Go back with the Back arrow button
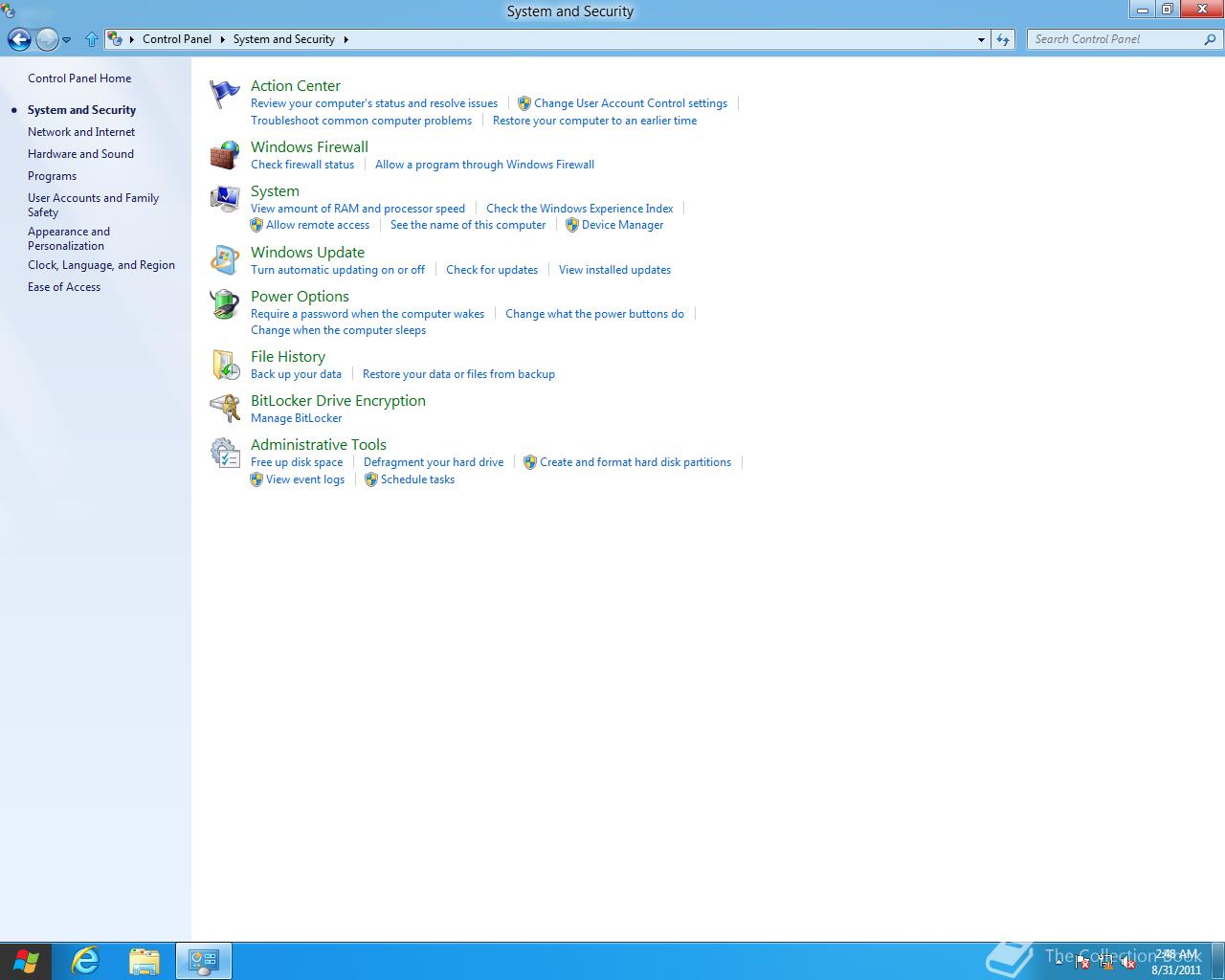This screenshot has height=980, width=1225. 19,39
